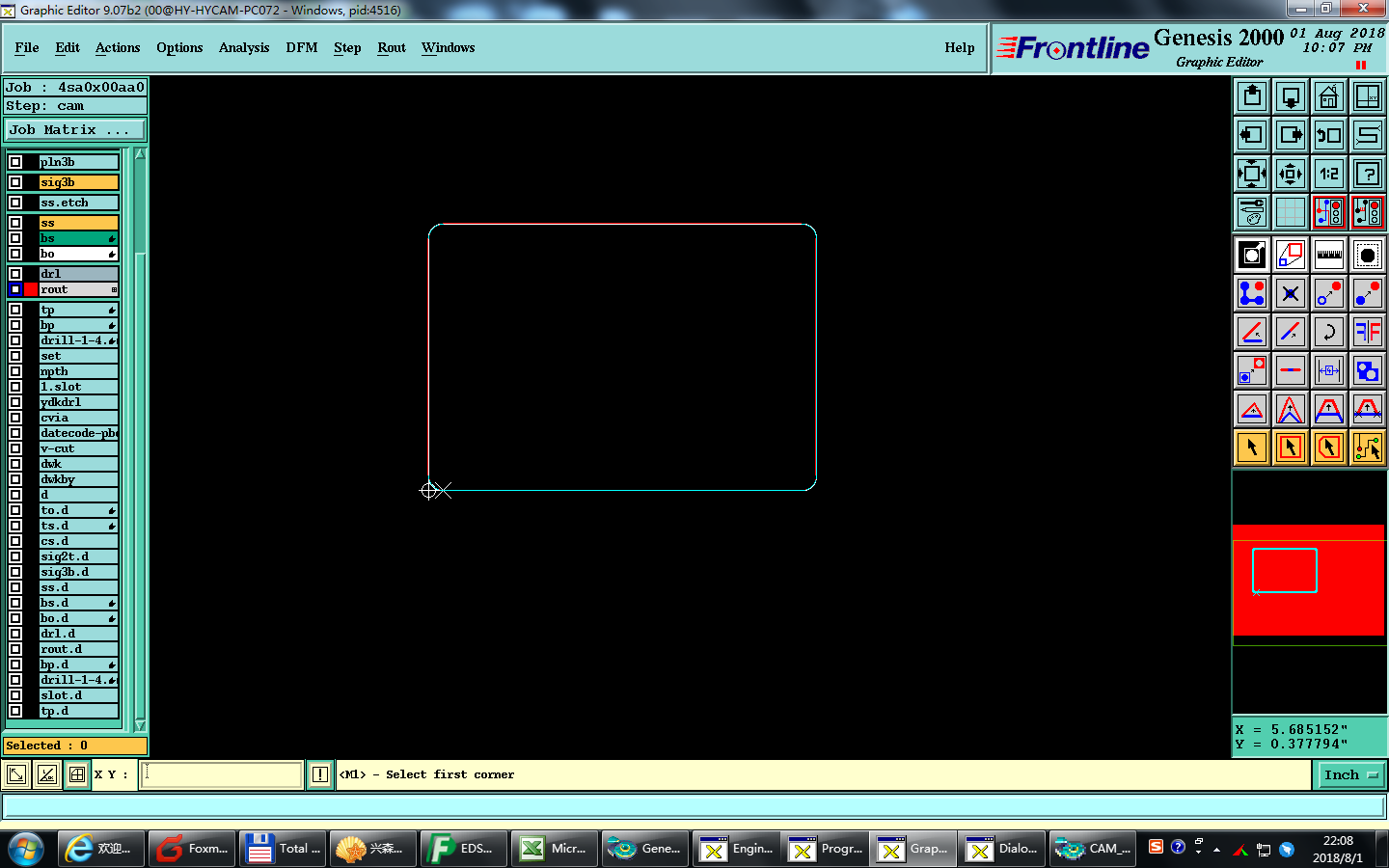This screenshot has height=868, width=1389.
Task: Click the pan down view icon
Action: point(1291,96)
